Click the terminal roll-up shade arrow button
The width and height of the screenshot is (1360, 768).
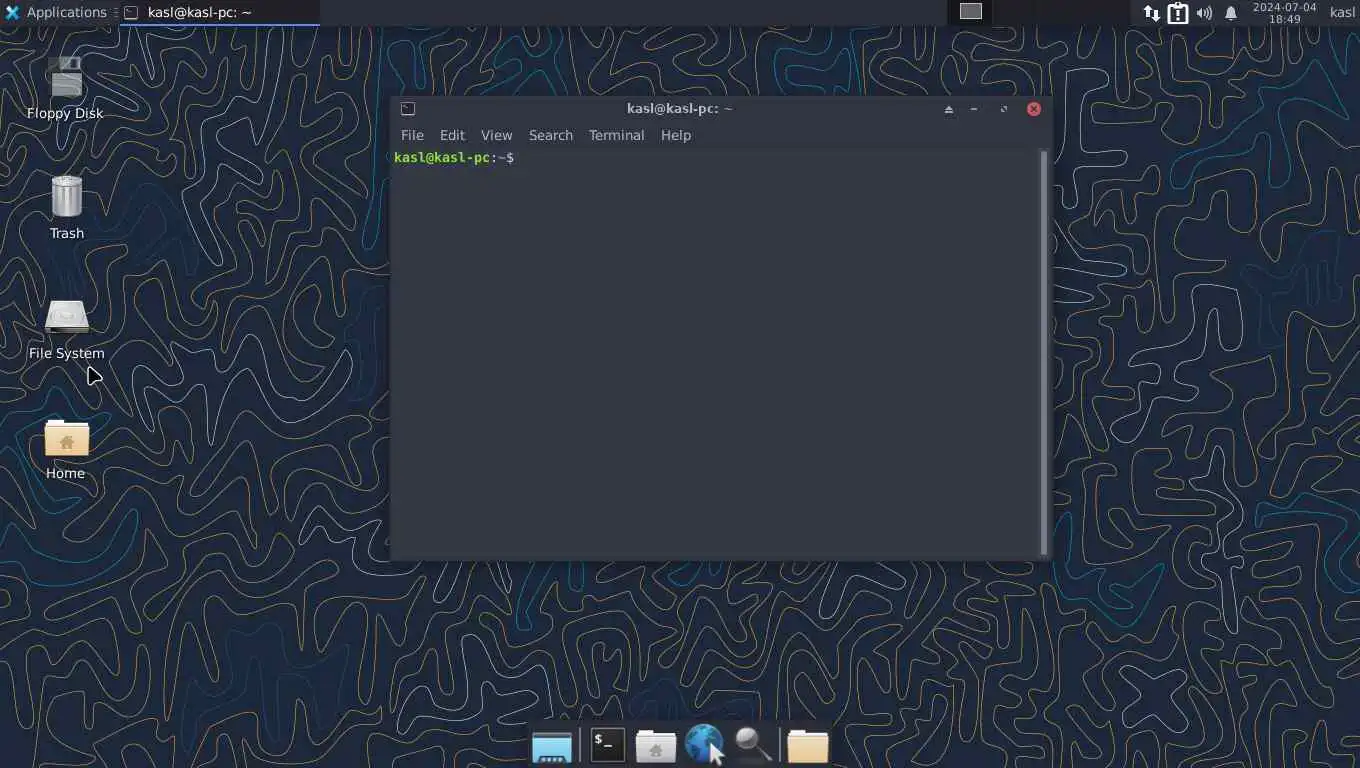[x=948, y=109]
